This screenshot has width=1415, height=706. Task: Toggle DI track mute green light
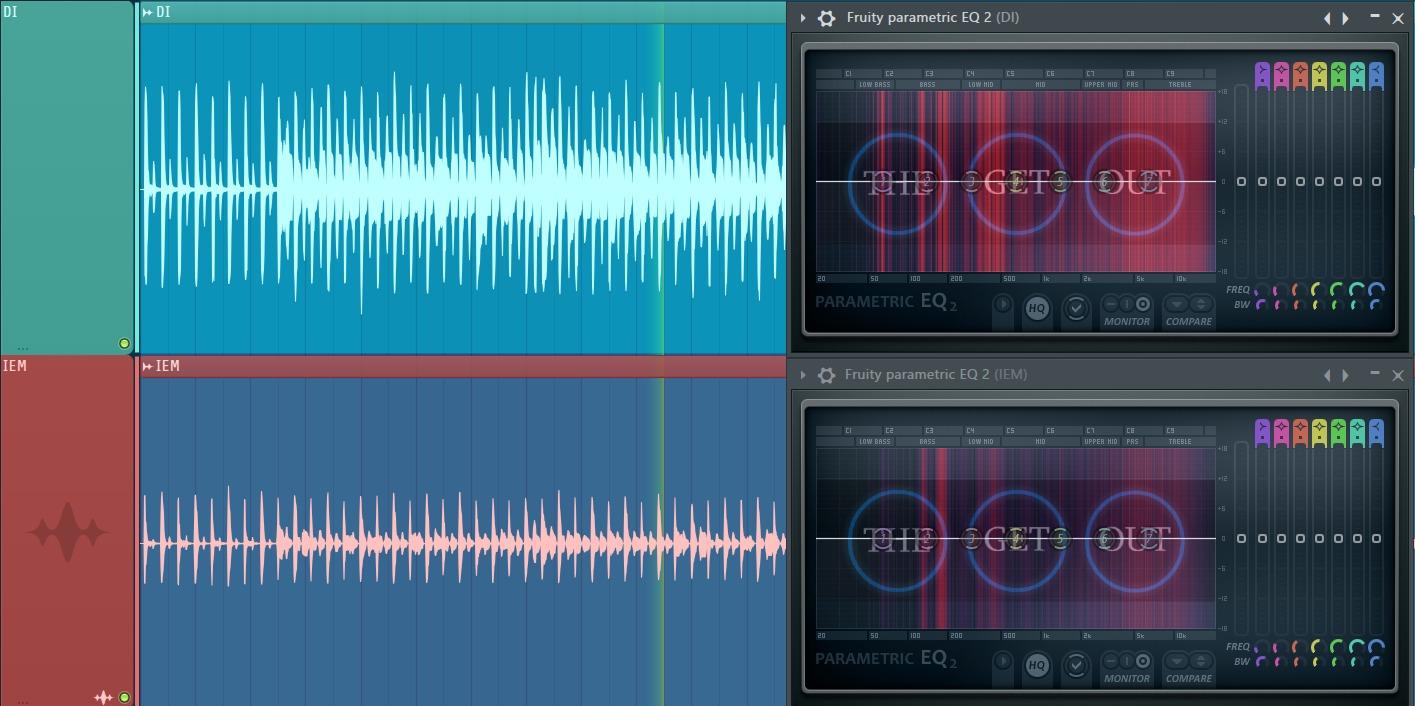pyautogui.click(x=124, y=343)
